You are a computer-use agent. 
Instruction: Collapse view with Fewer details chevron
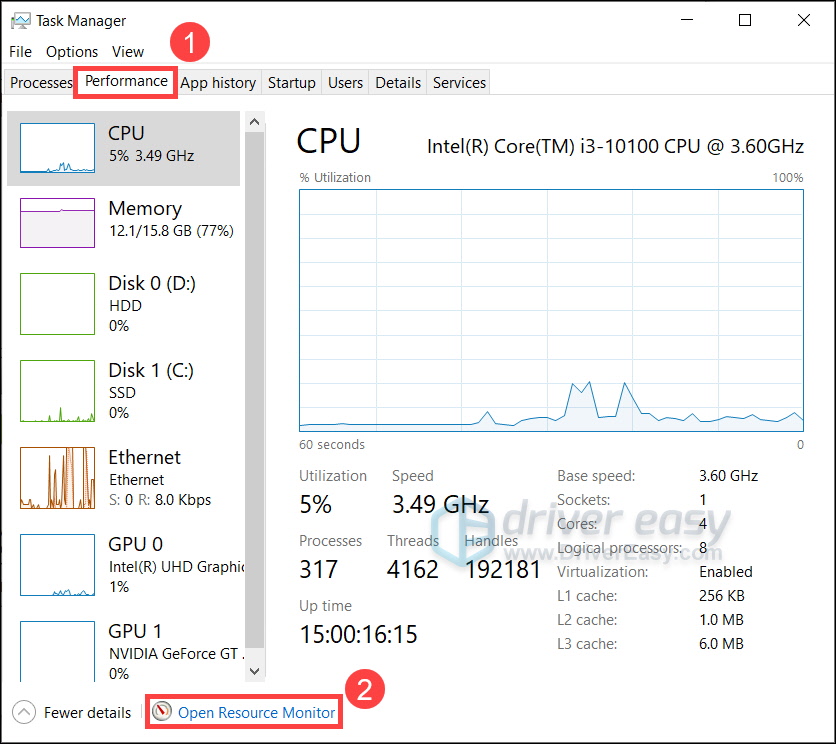(x=24, y=713)
